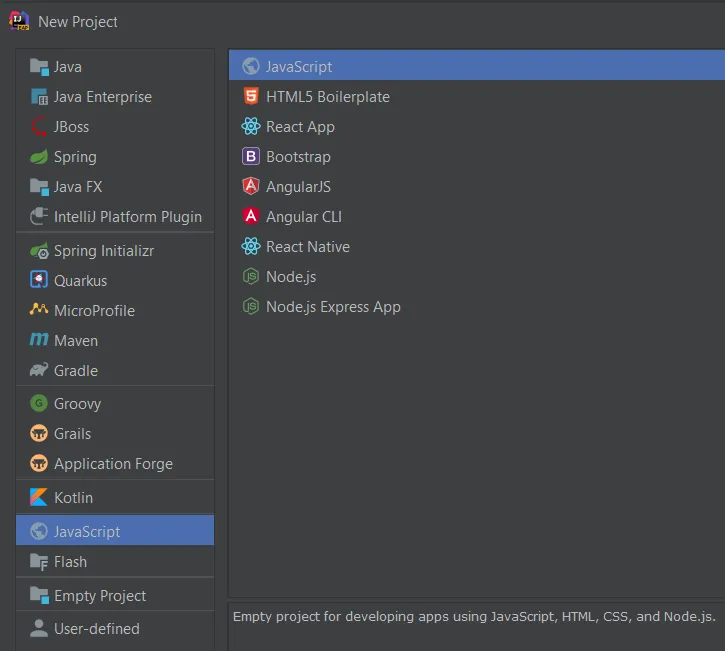The image size is (725, 651).
Task: Click the Kotlin logo icon
Action: coord(39,497)
